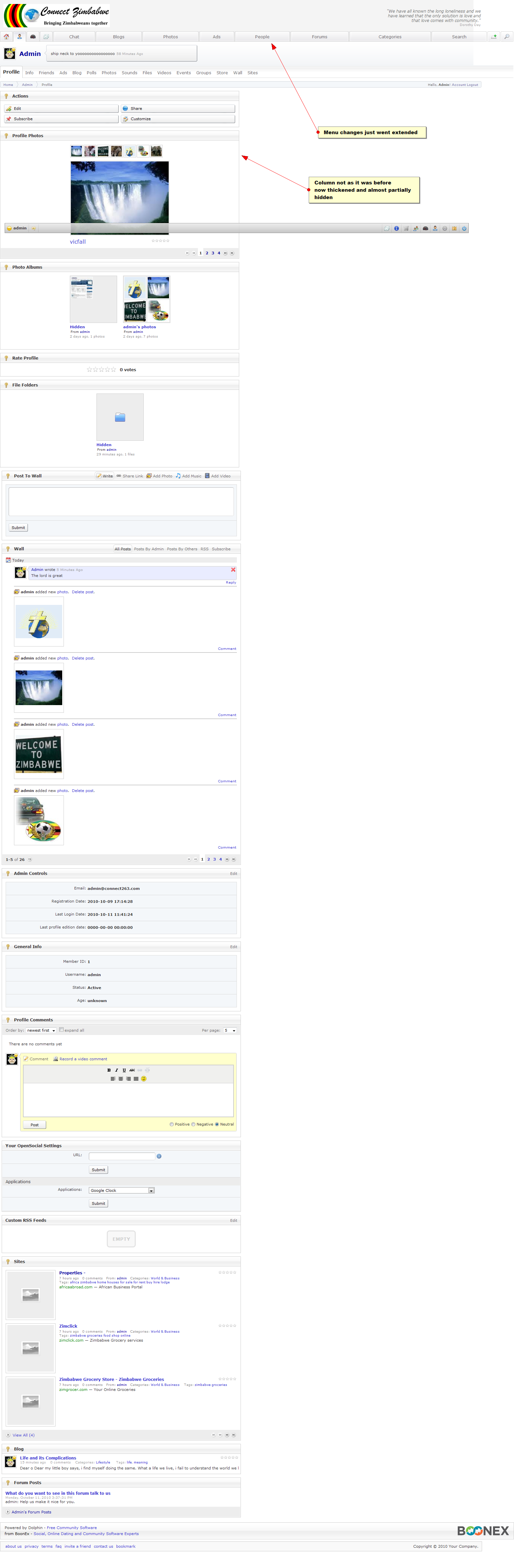Viewport: 514px width, 1568px height.
Task: Delete the 'The lord is great' wall post
Action: point(233,570)
